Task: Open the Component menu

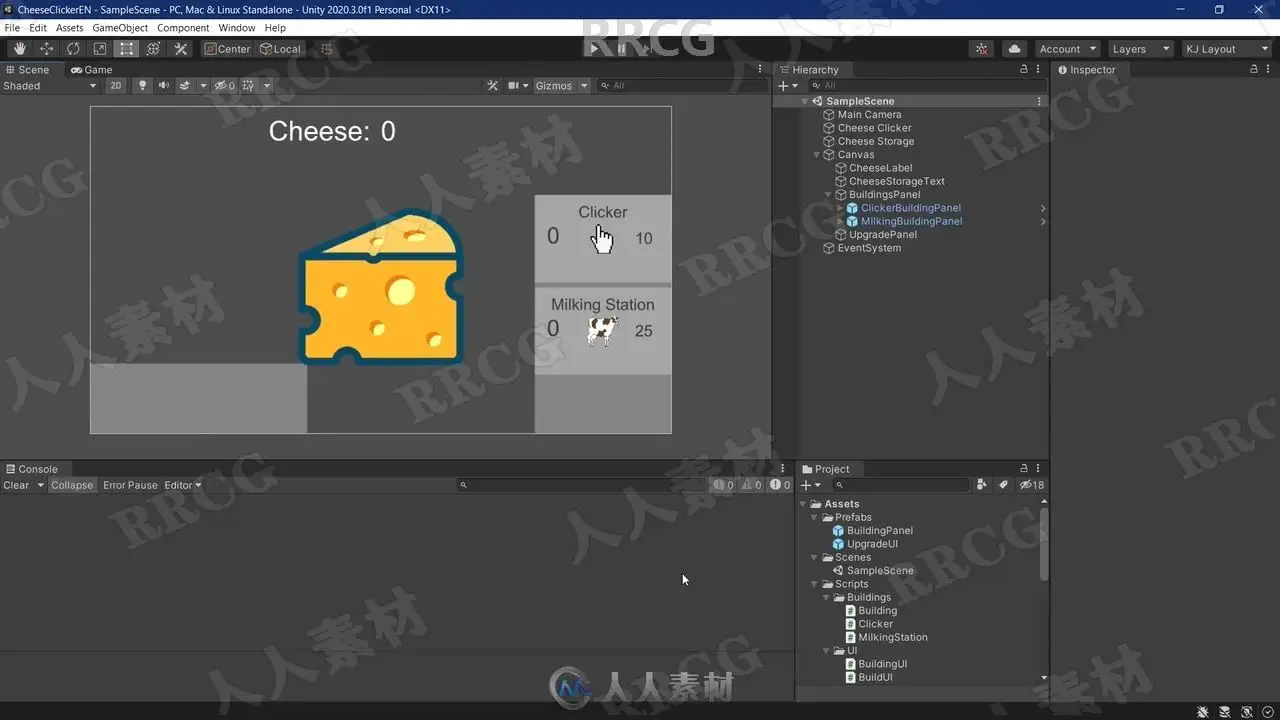Action: pos(183,28)
